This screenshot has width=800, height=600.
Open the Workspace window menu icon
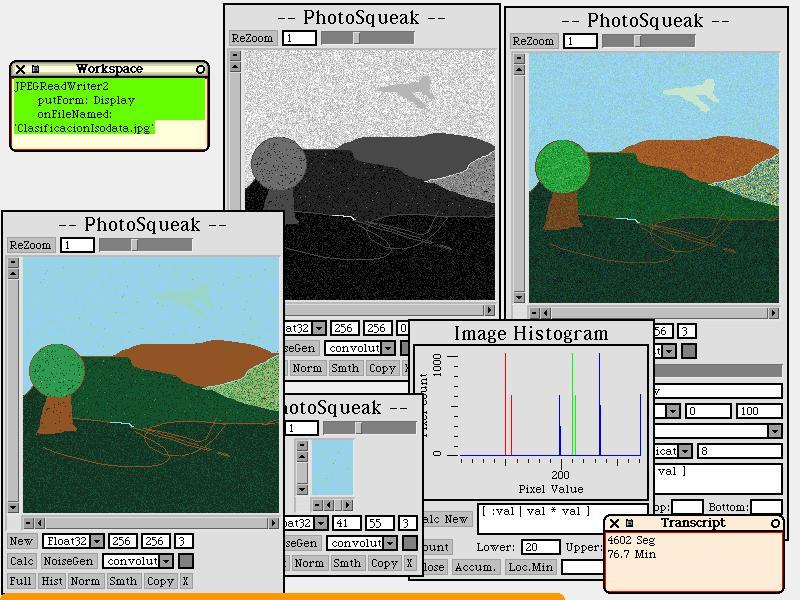click(x=36, y=69)
